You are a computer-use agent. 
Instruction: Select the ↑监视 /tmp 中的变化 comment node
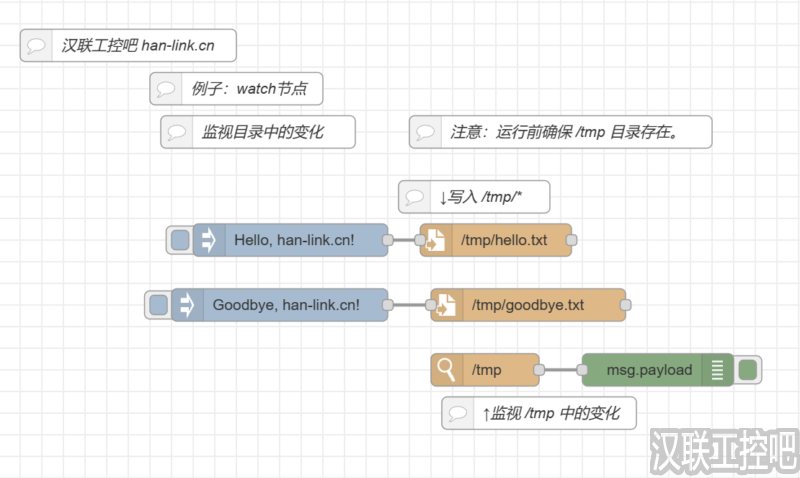click(x=551, y=413)
